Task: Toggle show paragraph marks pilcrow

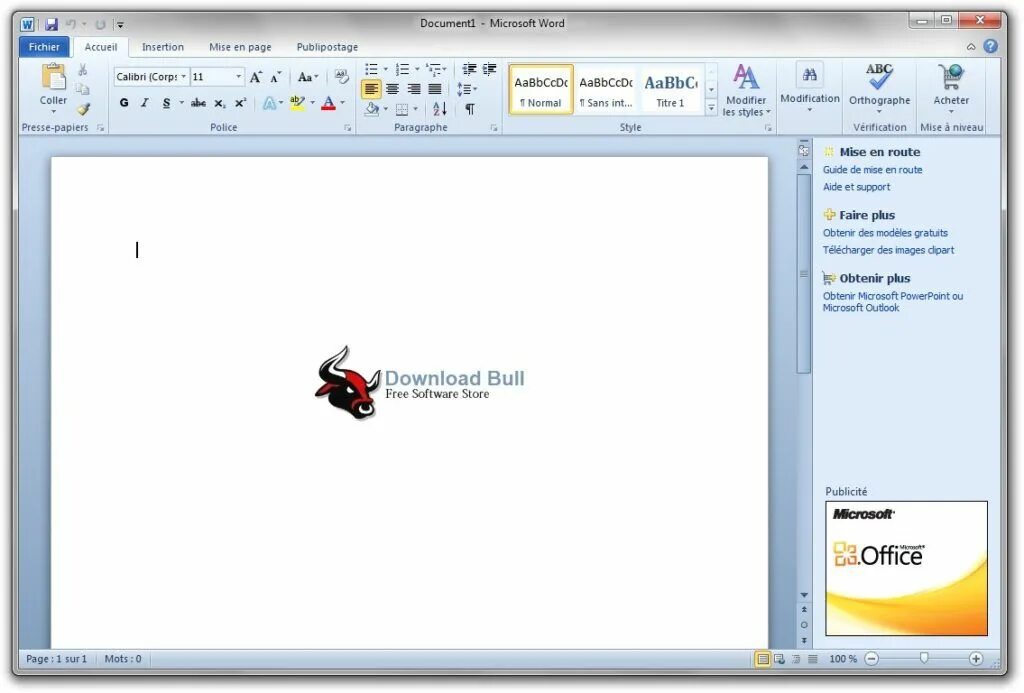Action: [470, 109]
